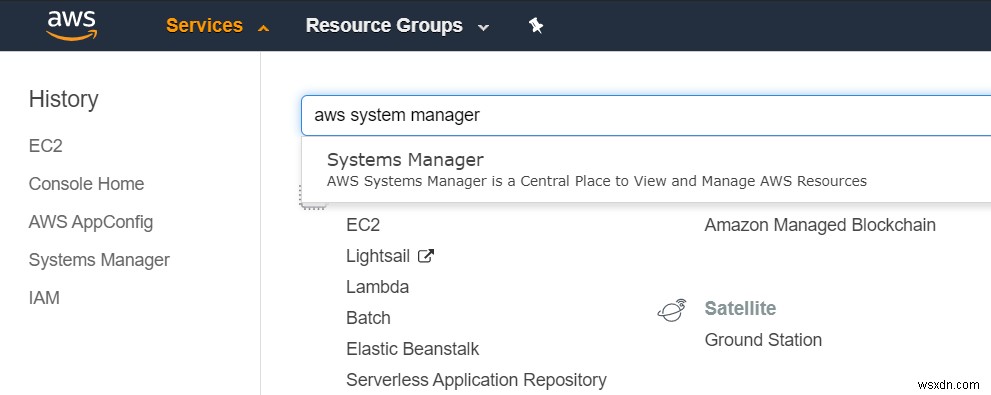The width and height of the screenshot is (991, 395).
Task: Click the service search field
Action: click(x=646, y=116)
